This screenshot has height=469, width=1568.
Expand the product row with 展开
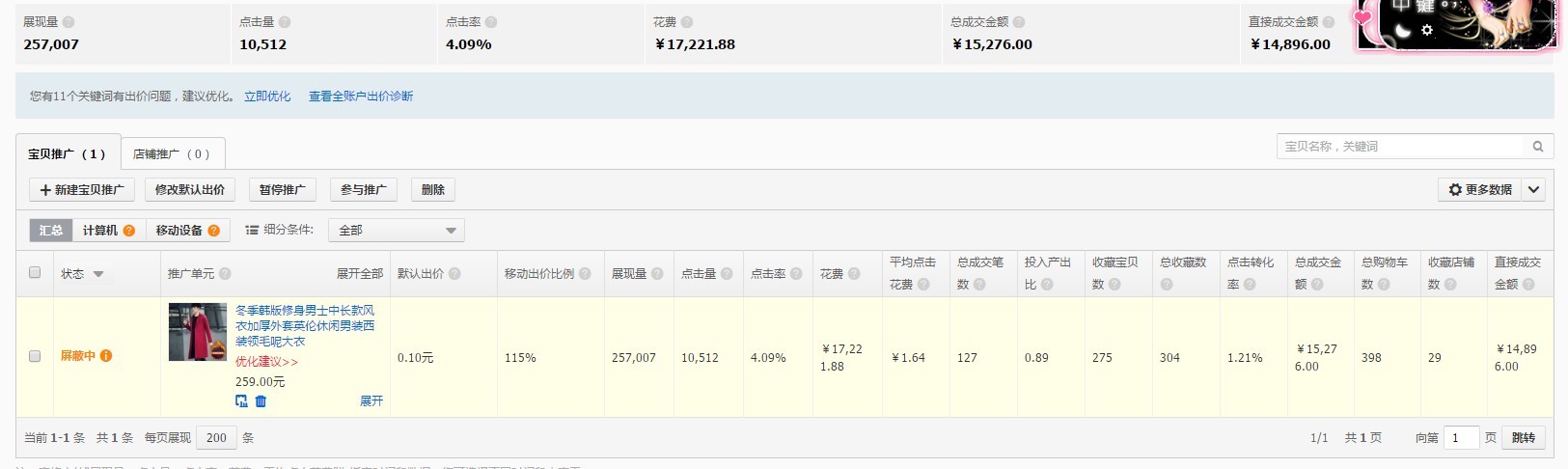point(371,401)
